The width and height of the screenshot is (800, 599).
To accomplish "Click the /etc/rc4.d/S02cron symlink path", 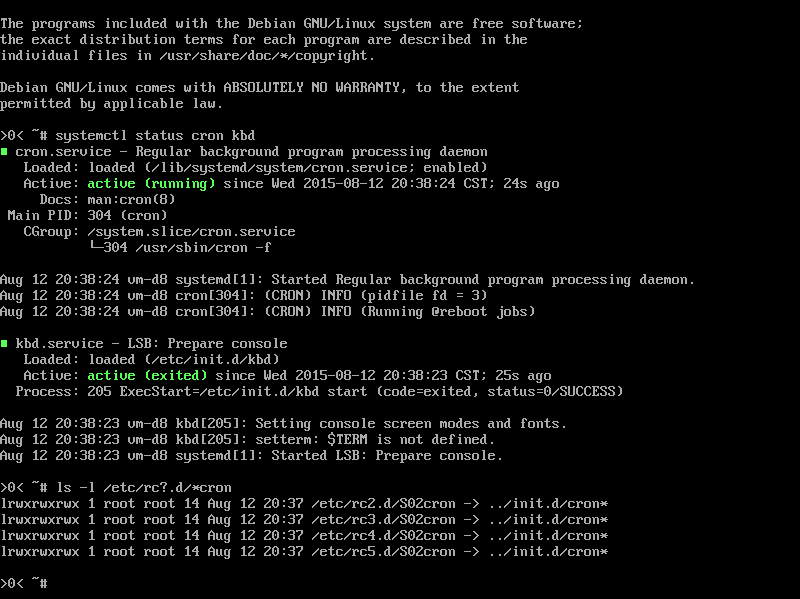I will [x=383, y=536].
